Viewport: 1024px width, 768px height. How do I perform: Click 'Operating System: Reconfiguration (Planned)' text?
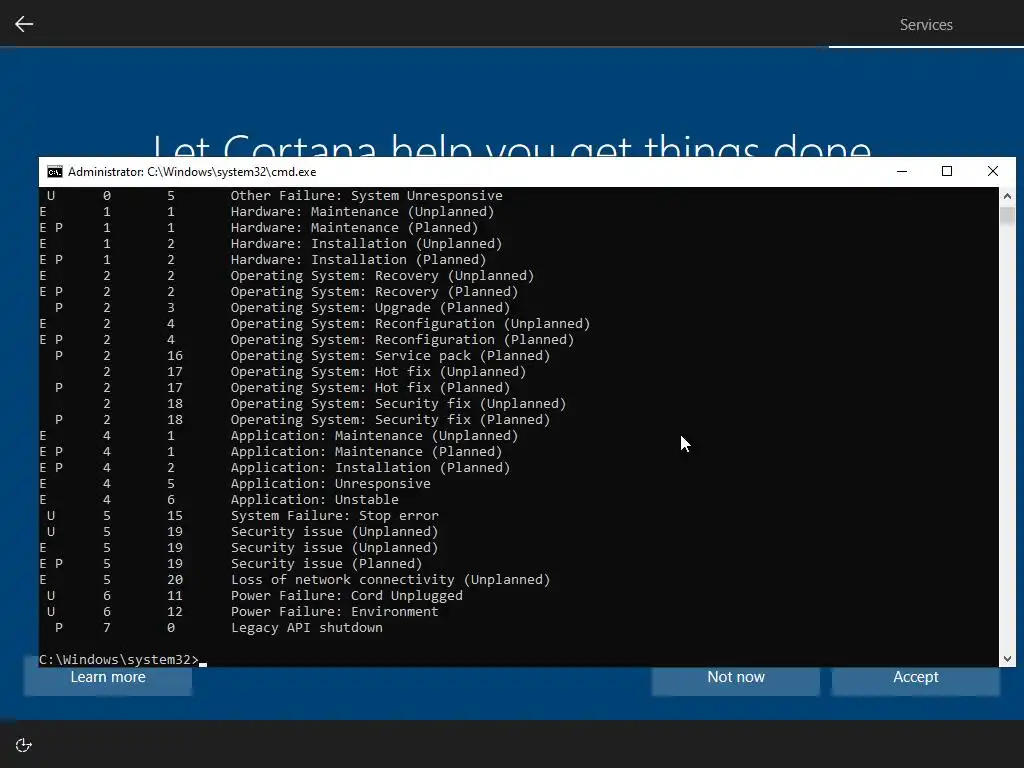(402, 340)
